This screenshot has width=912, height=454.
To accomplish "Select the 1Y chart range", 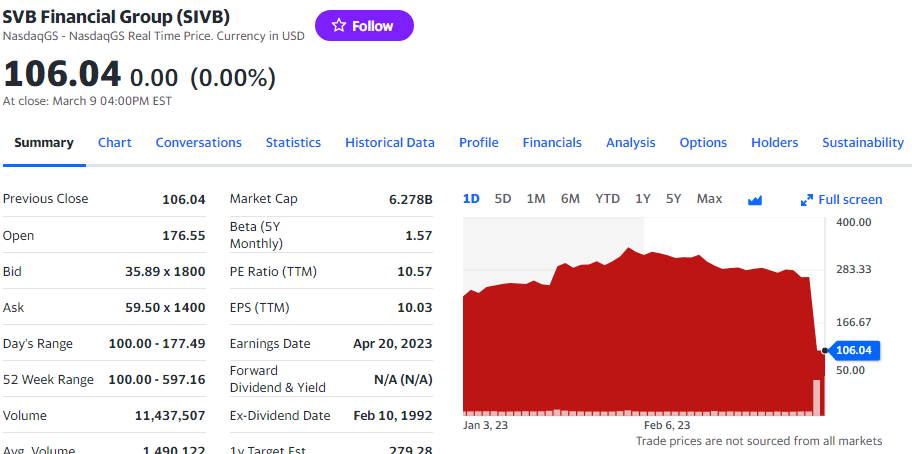I will [x=643, y=199].
